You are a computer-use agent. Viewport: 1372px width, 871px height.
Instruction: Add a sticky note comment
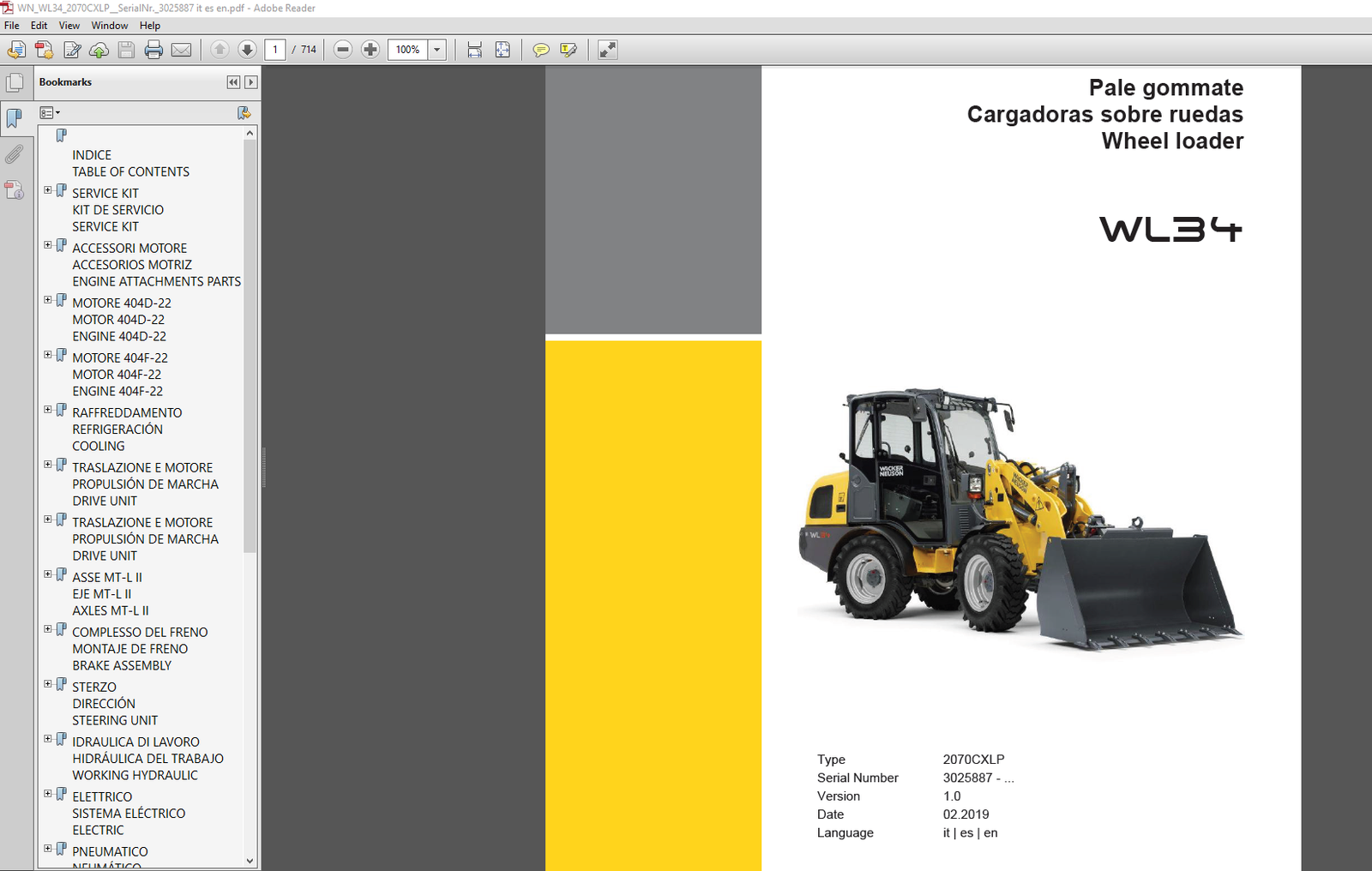click(540, 50)
